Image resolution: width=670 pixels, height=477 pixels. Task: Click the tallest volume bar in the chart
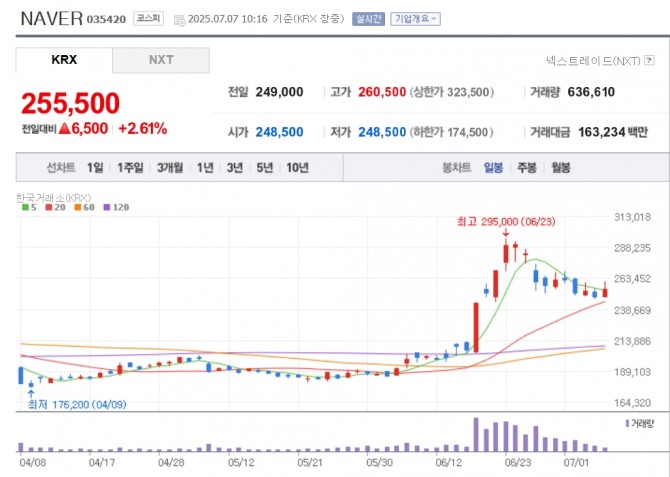476,435
